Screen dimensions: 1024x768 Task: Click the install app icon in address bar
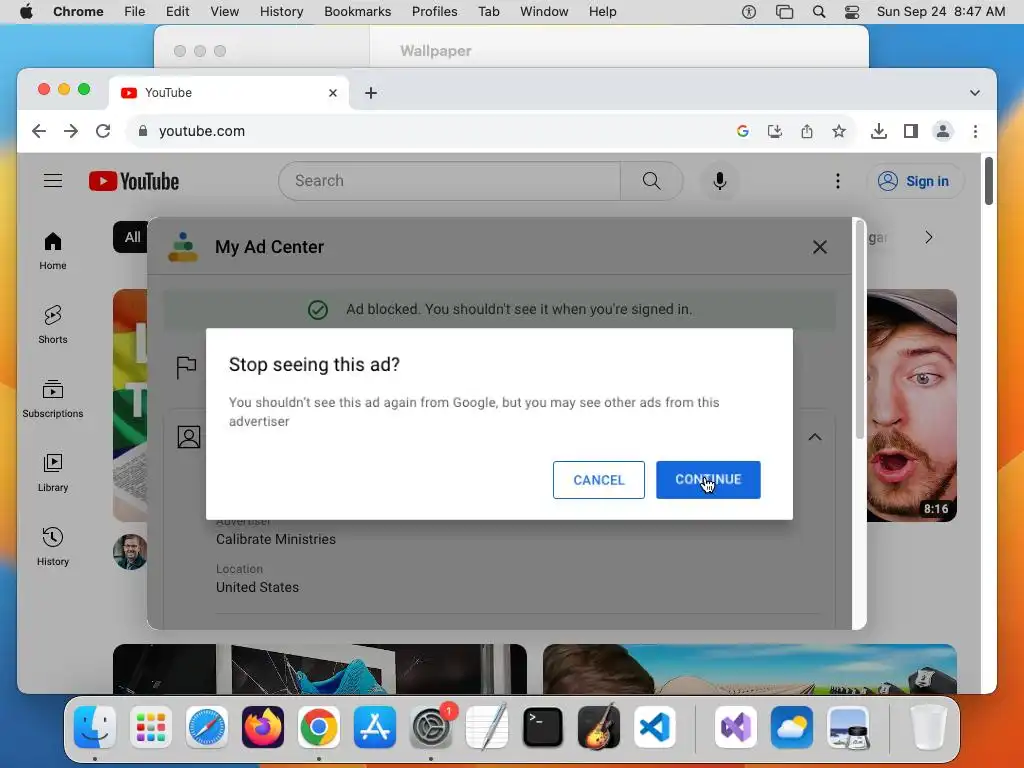click(x=775, y=131)
